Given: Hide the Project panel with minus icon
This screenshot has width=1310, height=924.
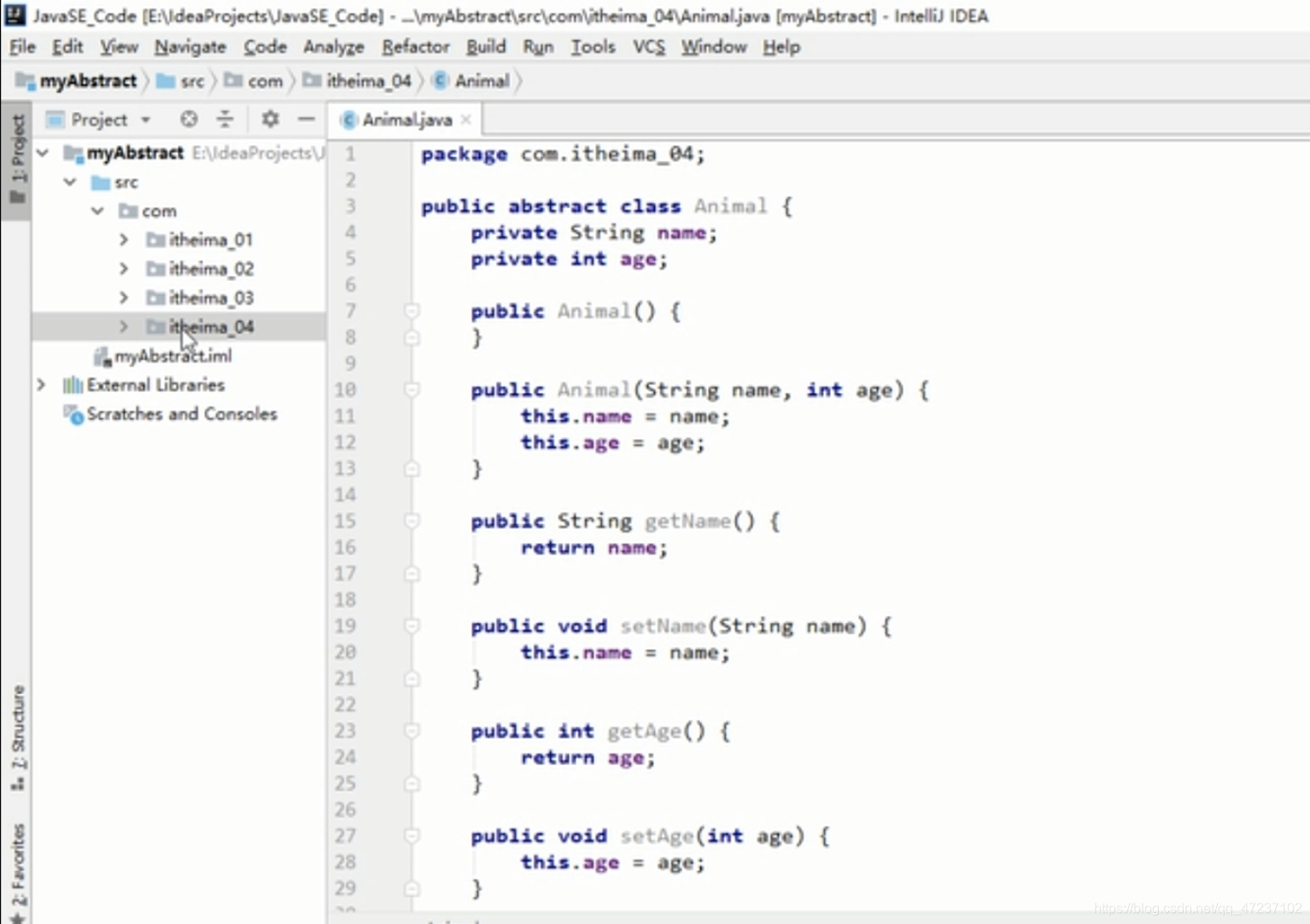Looking at the screenshot, I should (x=307, y=120).
